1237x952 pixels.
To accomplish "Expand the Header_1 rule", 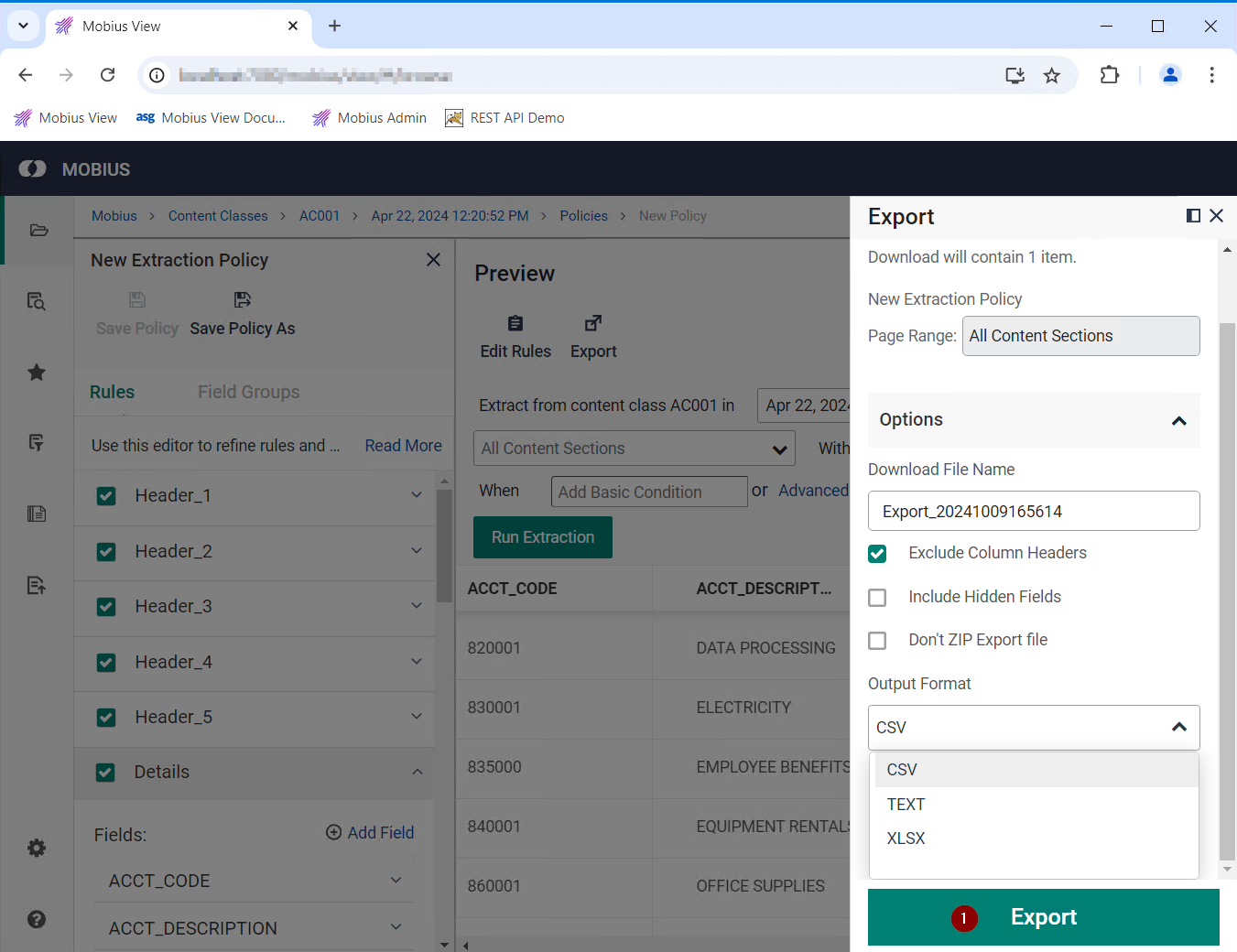I will pyautogui.click(x=417, y=495).
